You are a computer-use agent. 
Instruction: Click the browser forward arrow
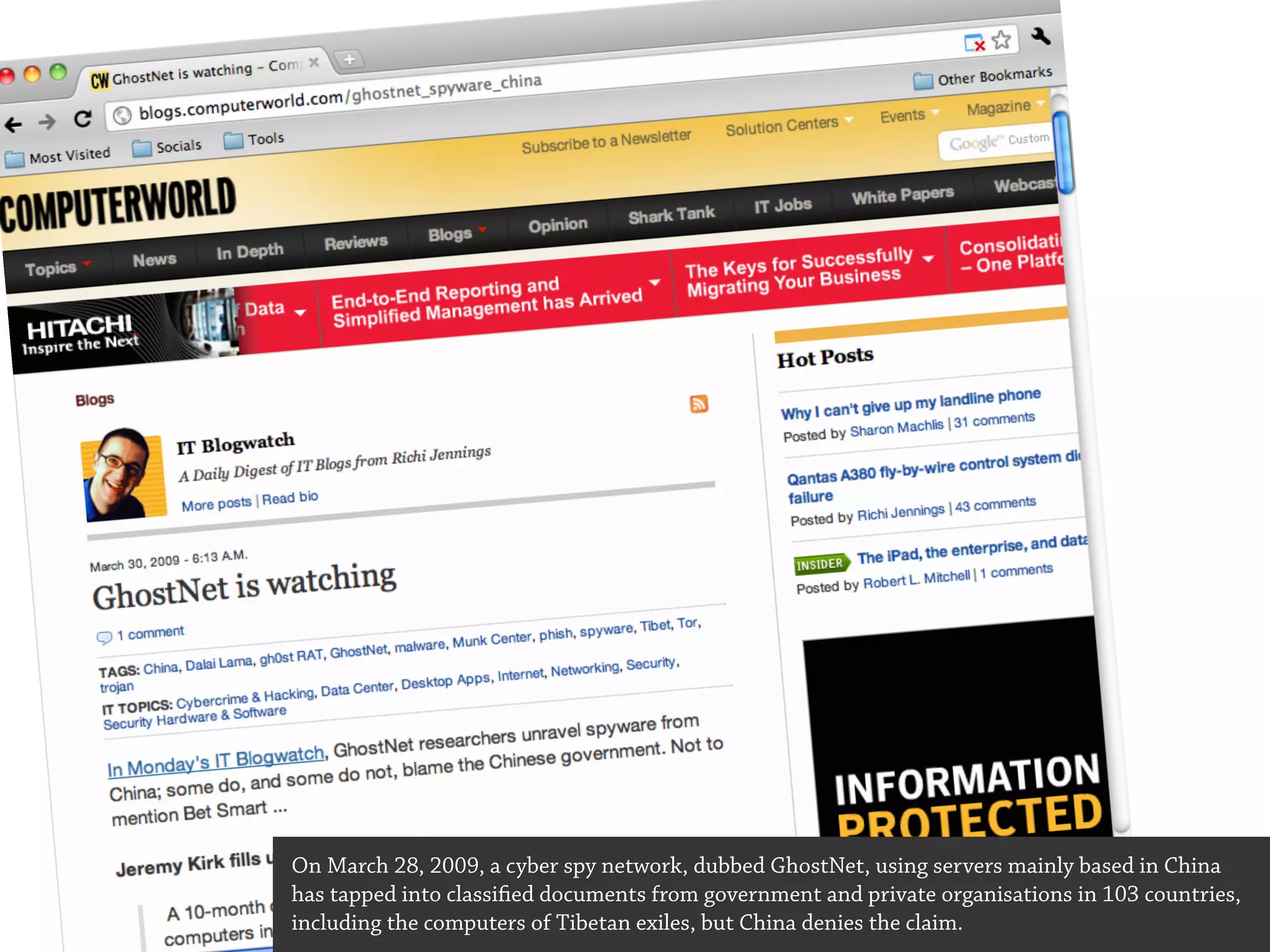coord(47,121)
